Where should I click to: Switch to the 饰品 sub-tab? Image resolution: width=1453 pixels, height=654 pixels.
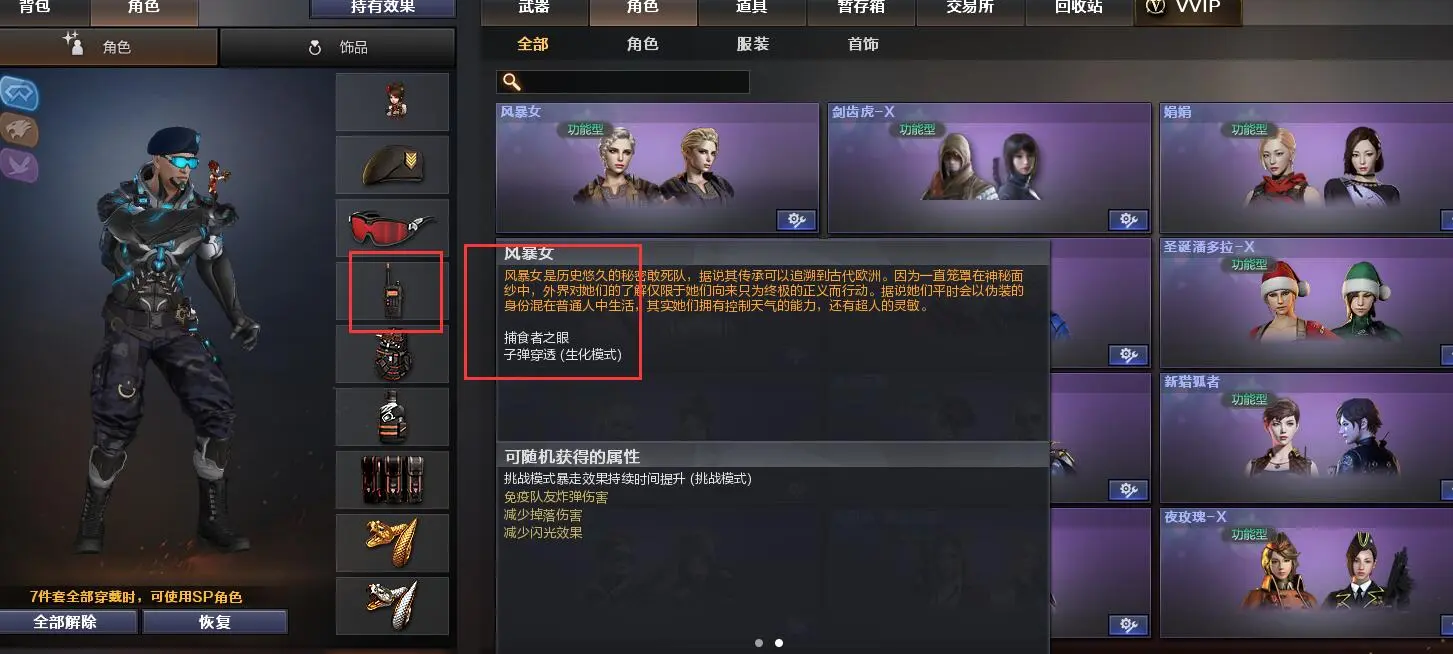[338, 47]
